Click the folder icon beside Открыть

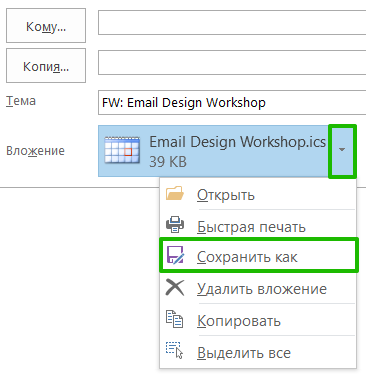pos(175,193)
